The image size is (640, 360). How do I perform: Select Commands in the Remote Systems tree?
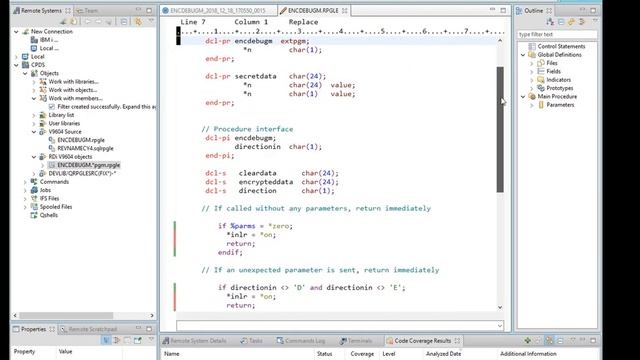54,182
